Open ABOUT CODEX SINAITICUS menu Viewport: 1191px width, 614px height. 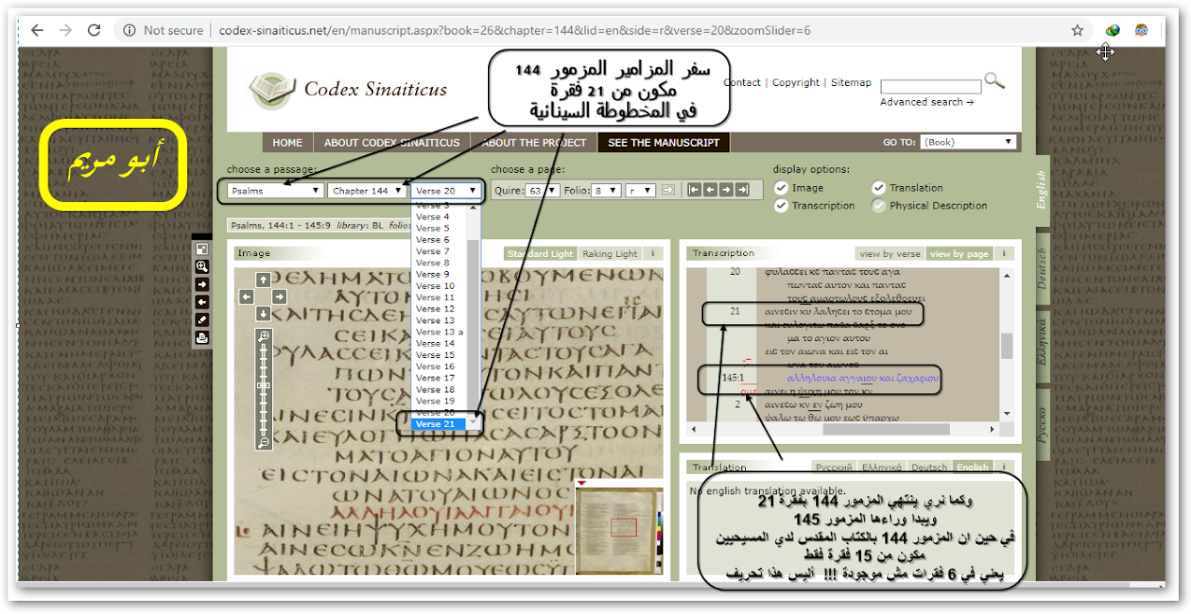[x=392, y=143]
